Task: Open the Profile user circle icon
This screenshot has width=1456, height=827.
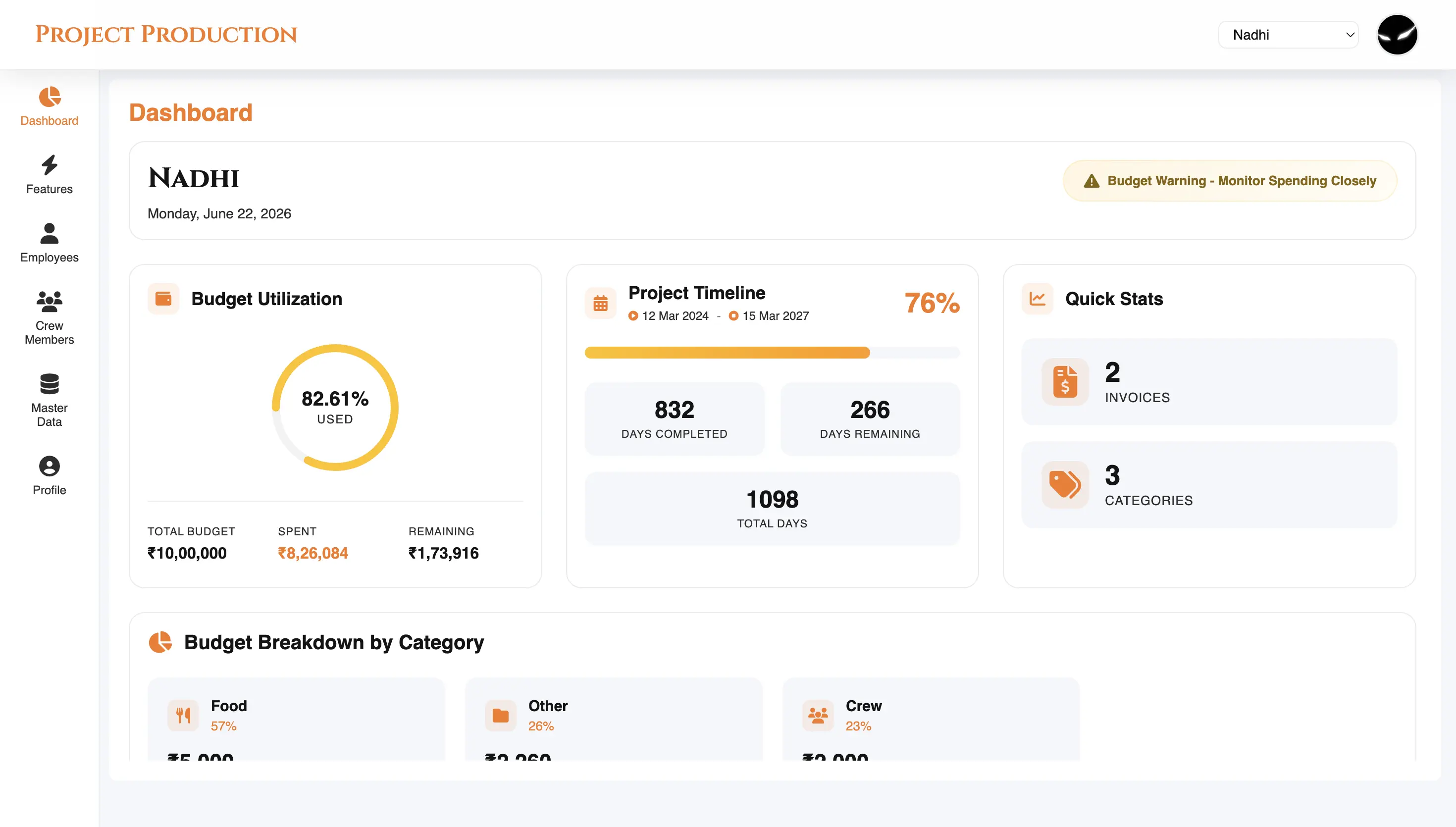Action: coord(50,466)
